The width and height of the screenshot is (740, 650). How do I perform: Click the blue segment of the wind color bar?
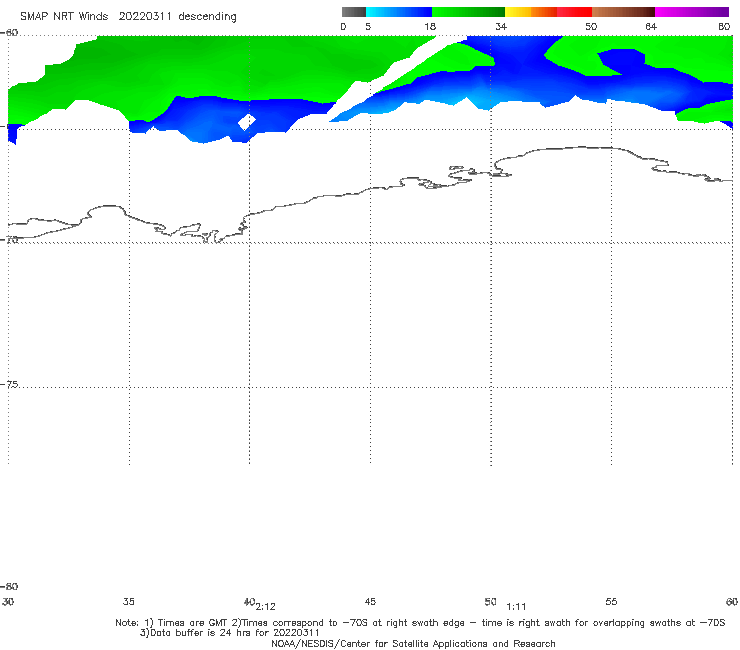(x=399, y=12)
